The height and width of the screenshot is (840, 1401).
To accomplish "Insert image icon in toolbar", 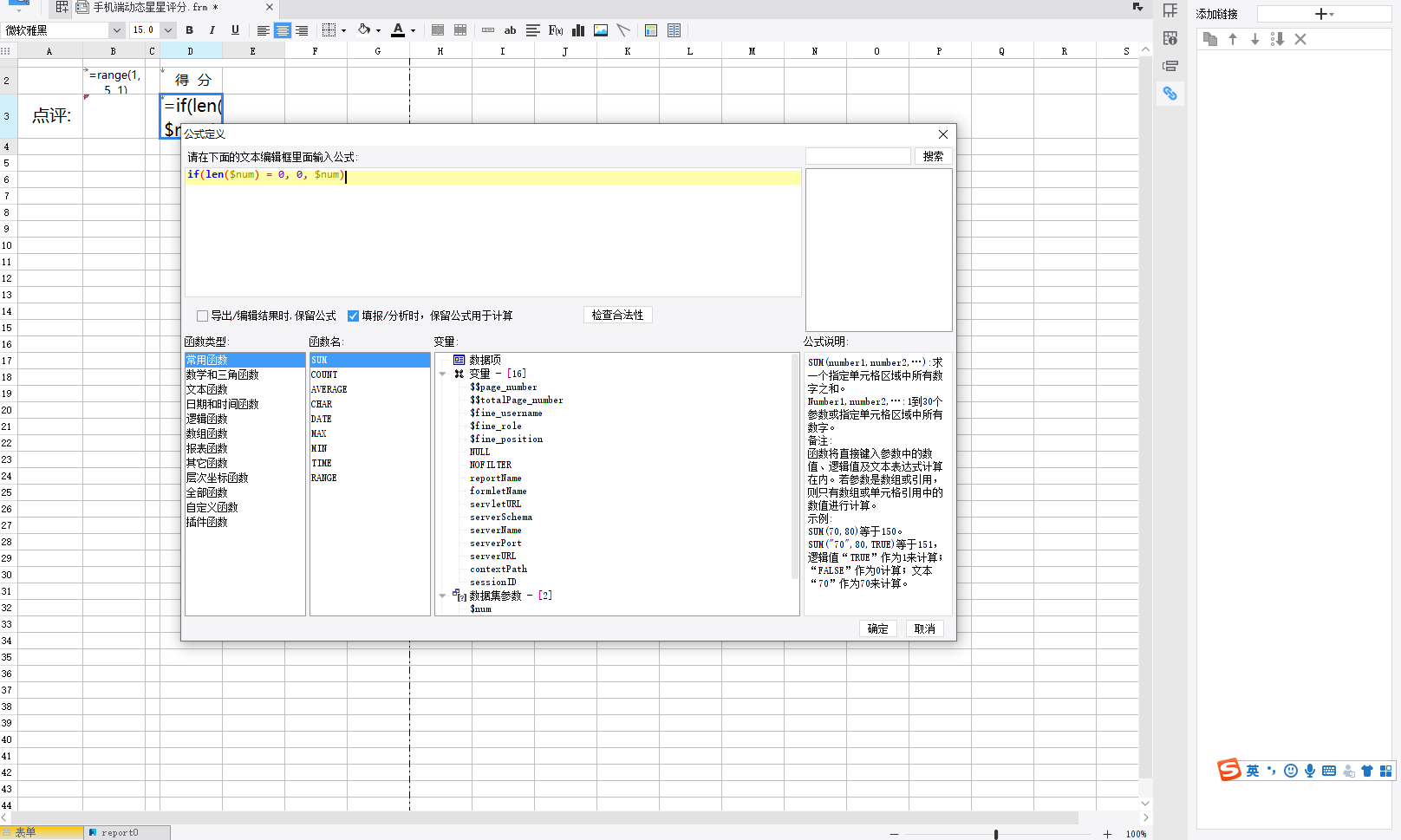I will point(601,30).
